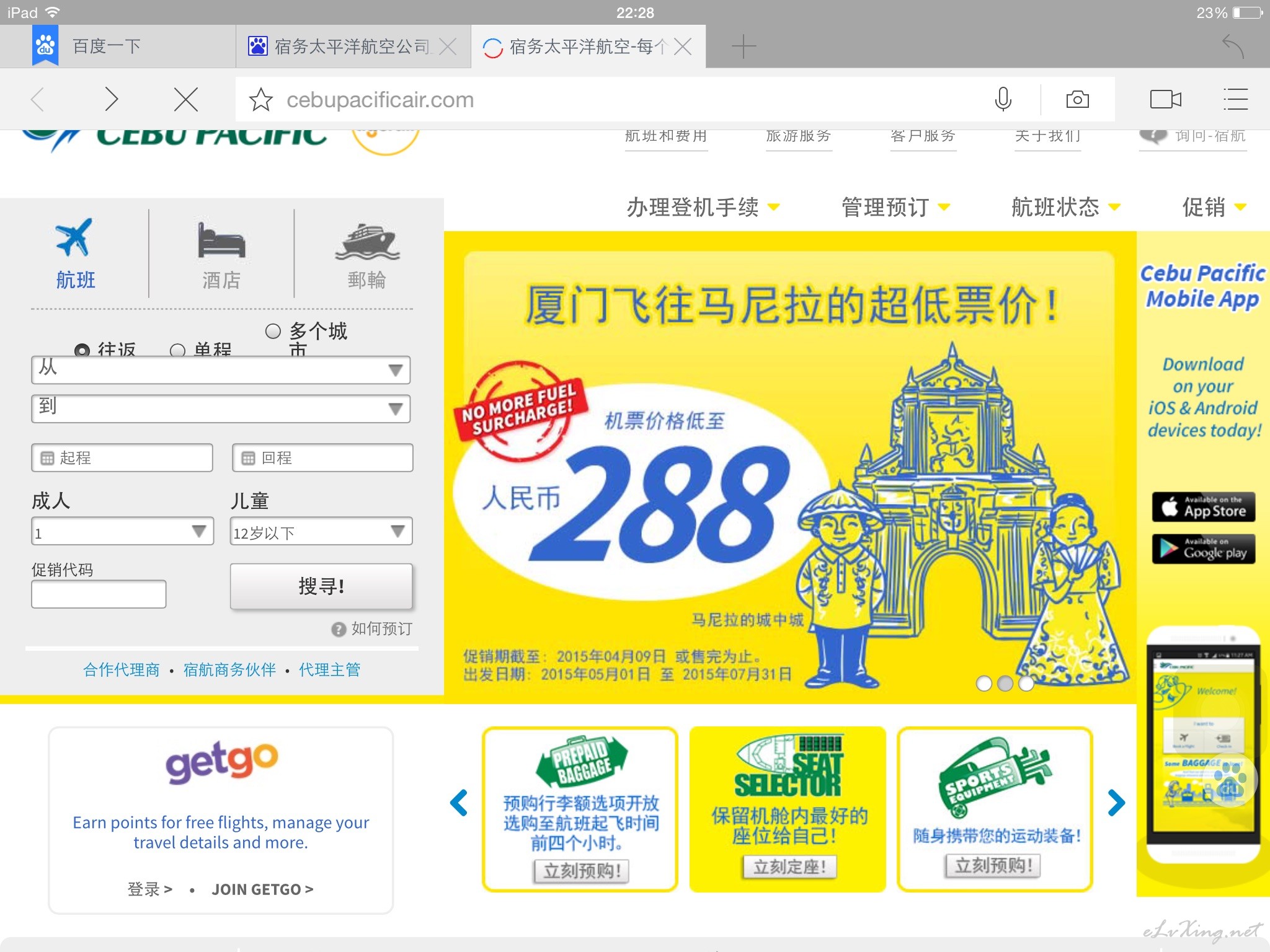The width and height of the screenshot is (1270, 952).
Task: Expand the 促销 menu
Action: point(1214,207)
